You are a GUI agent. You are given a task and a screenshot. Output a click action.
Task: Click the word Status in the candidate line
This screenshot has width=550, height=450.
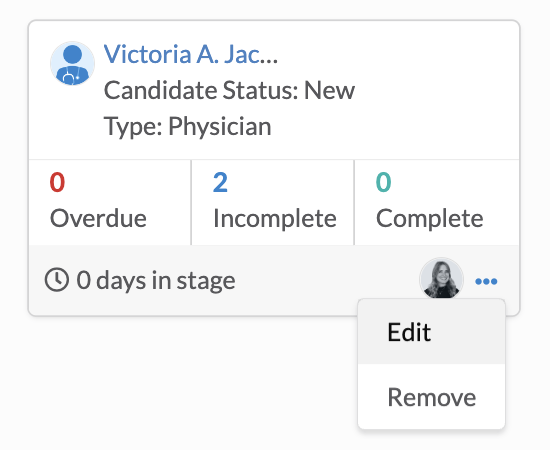click(260, 90)
